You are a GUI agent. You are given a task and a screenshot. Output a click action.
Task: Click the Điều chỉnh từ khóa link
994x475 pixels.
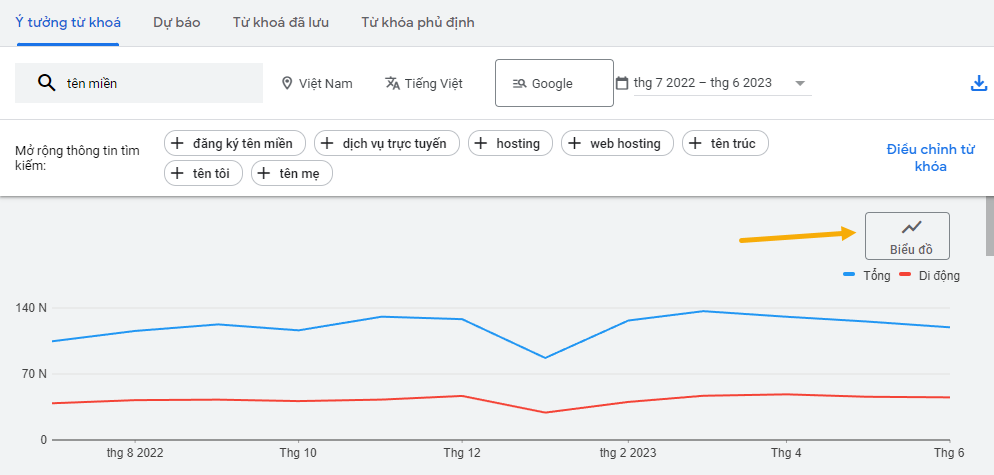930,158
